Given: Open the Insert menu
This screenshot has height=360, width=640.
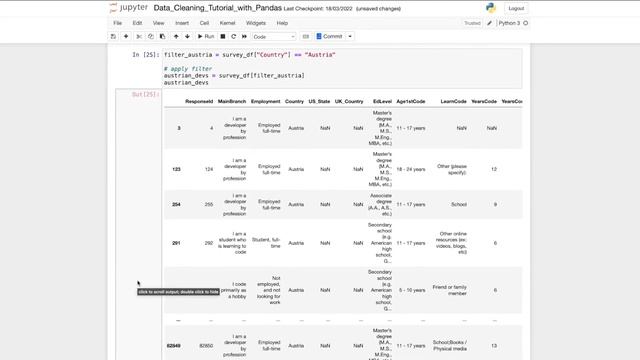Looking at the screenshot, I should [182, 23].
